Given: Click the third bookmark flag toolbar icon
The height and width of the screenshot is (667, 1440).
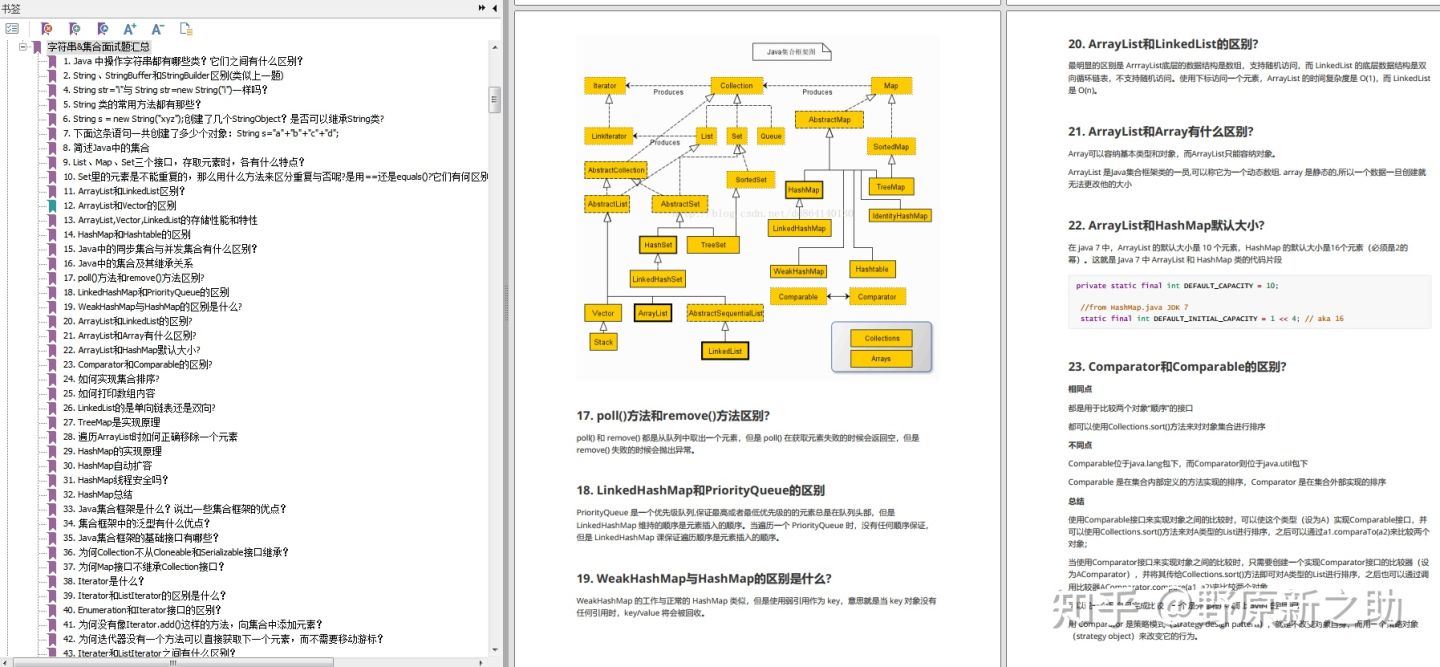Looking at the screenshot, I should pos(102,29).
